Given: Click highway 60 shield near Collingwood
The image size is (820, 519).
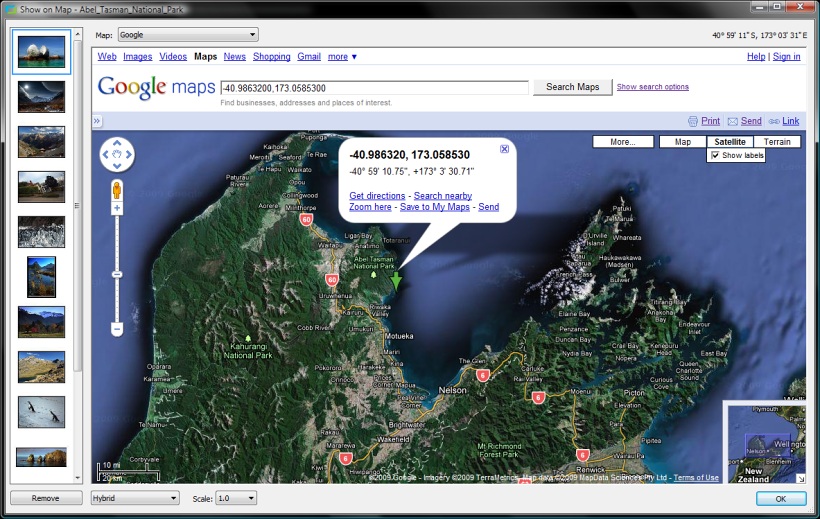Looking at the screenshot, I should click(x=306, y=219).
